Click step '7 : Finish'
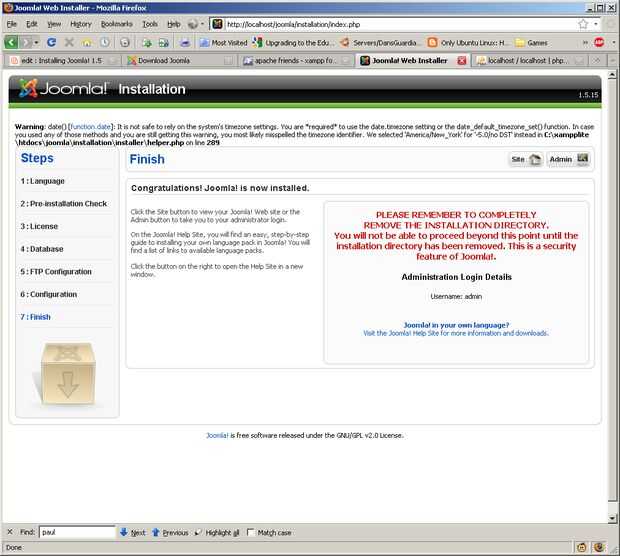The width and height of the screenshot is (620, 556). point(35,317)
